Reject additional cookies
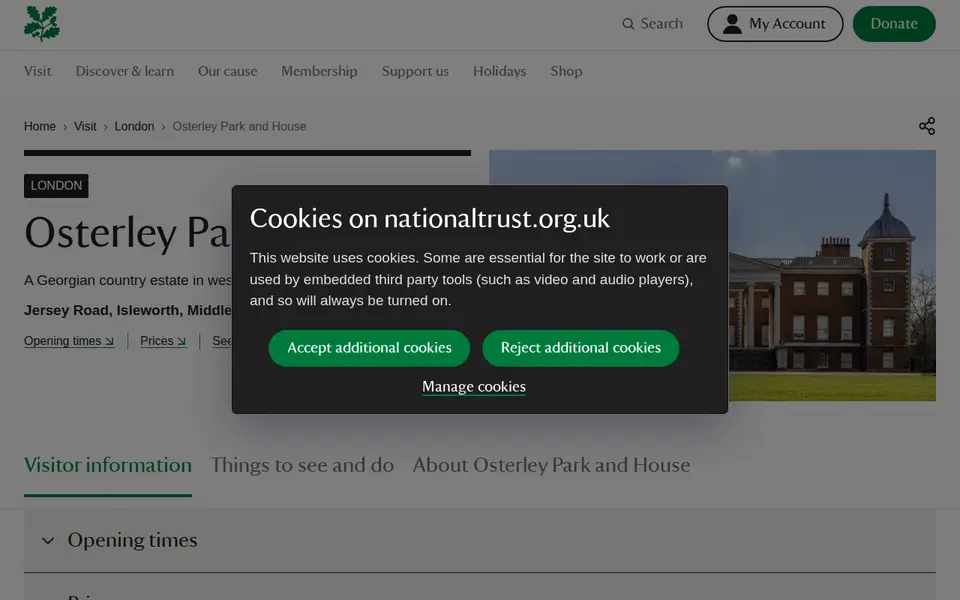 tap(580, 348)
